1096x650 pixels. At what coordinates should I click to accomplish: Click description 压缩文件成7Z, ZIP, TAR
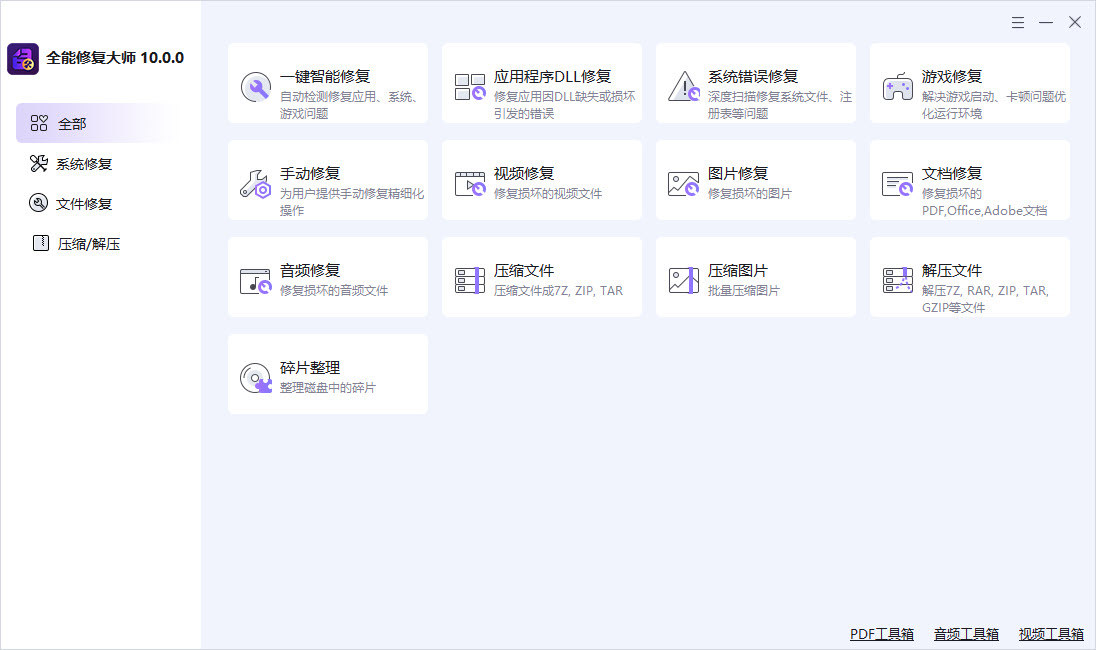[x=558, y=291]
